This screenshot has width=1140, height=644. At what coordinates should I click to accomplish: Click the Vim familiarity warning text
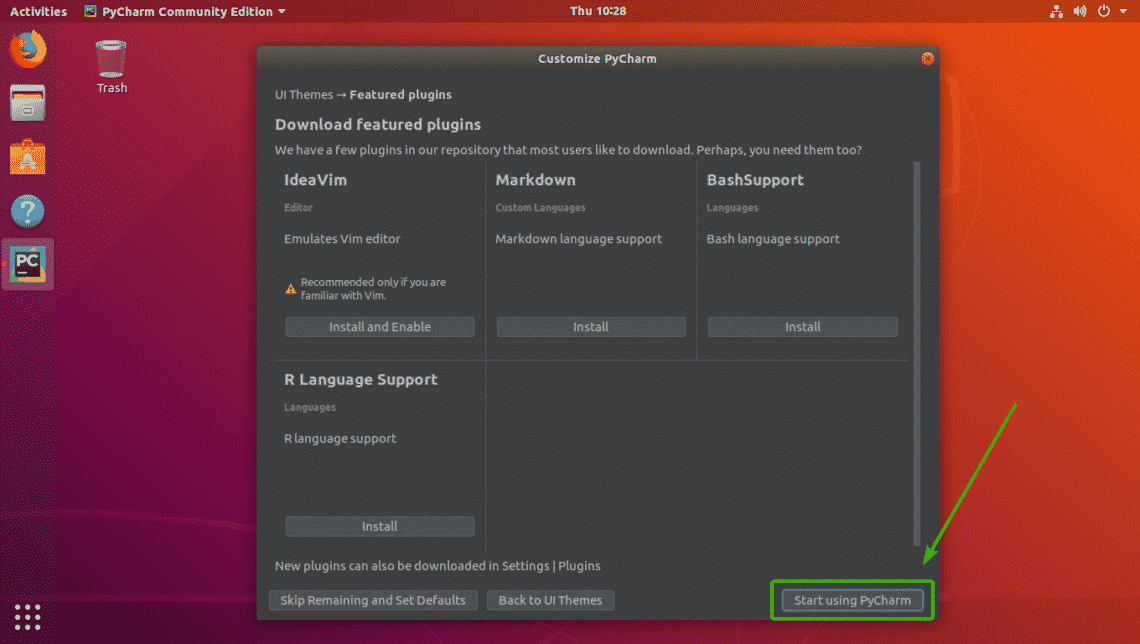[x=374, y=289]
